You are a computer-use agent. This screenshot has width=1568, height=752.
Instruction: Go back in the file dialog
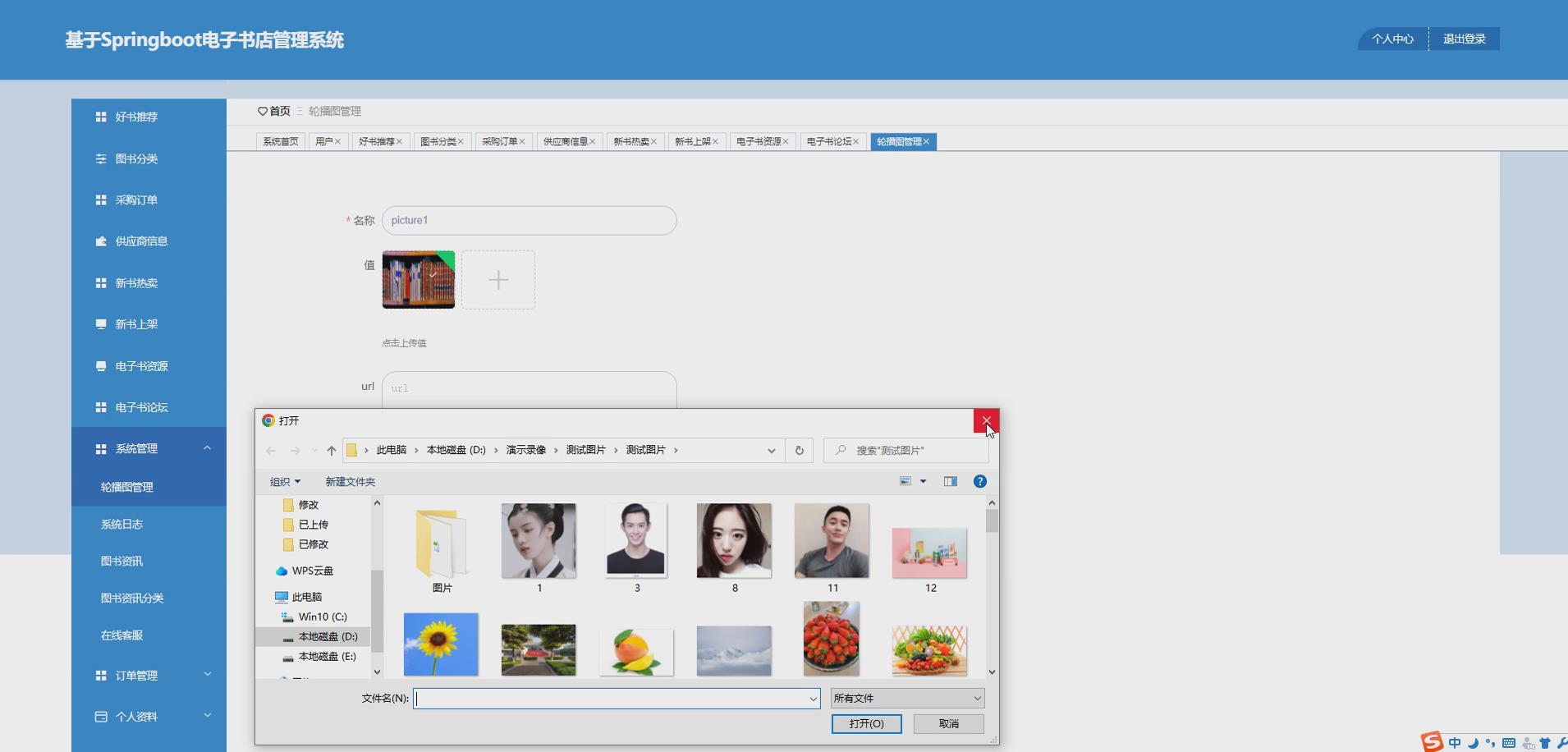[271, 451]
